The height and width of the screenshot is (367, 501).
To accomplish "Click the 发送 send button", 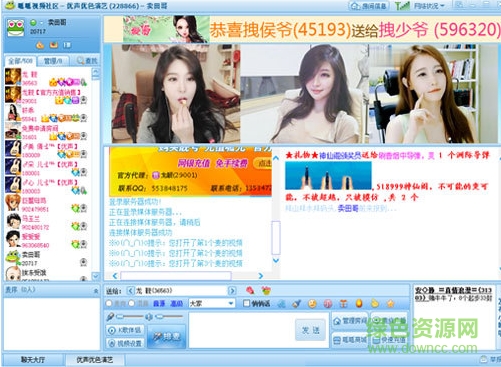I will (x=310, y=330).
